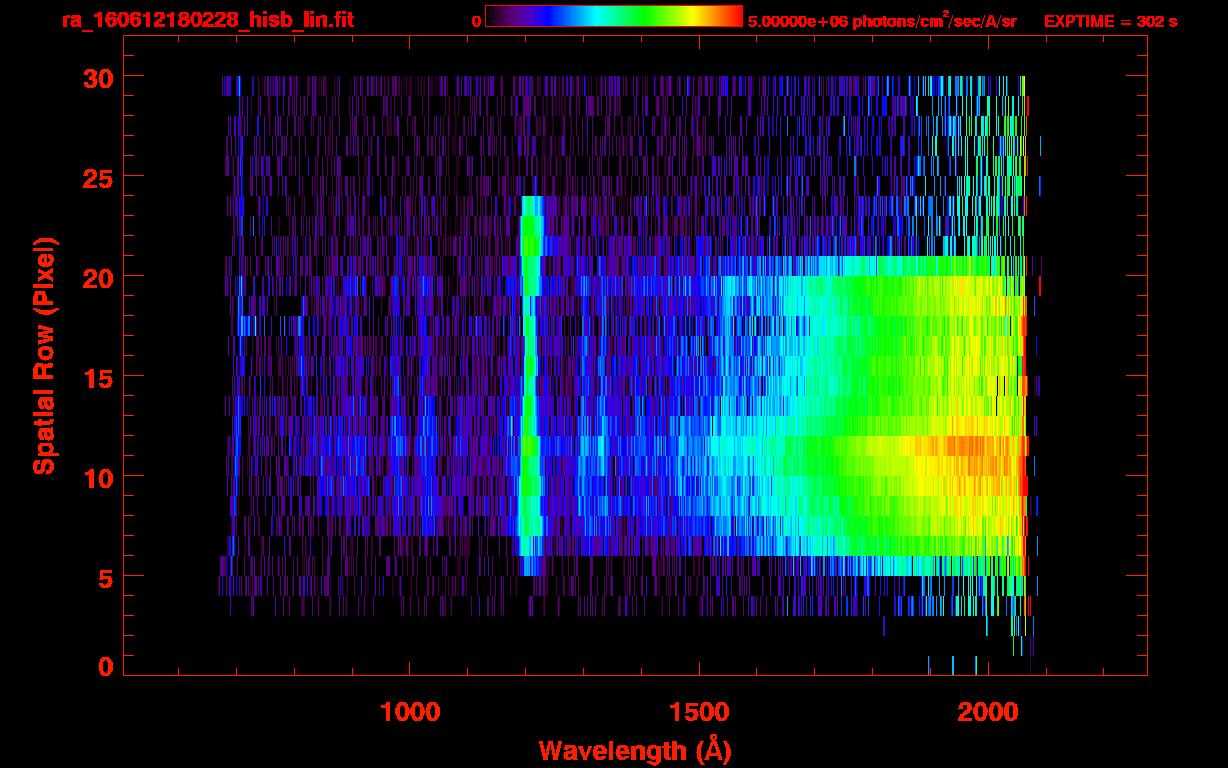Click the 5.00000e+06 photons colorbar maximum label
This screenshot has height=768, width=1228.
[x=882, y=21]
